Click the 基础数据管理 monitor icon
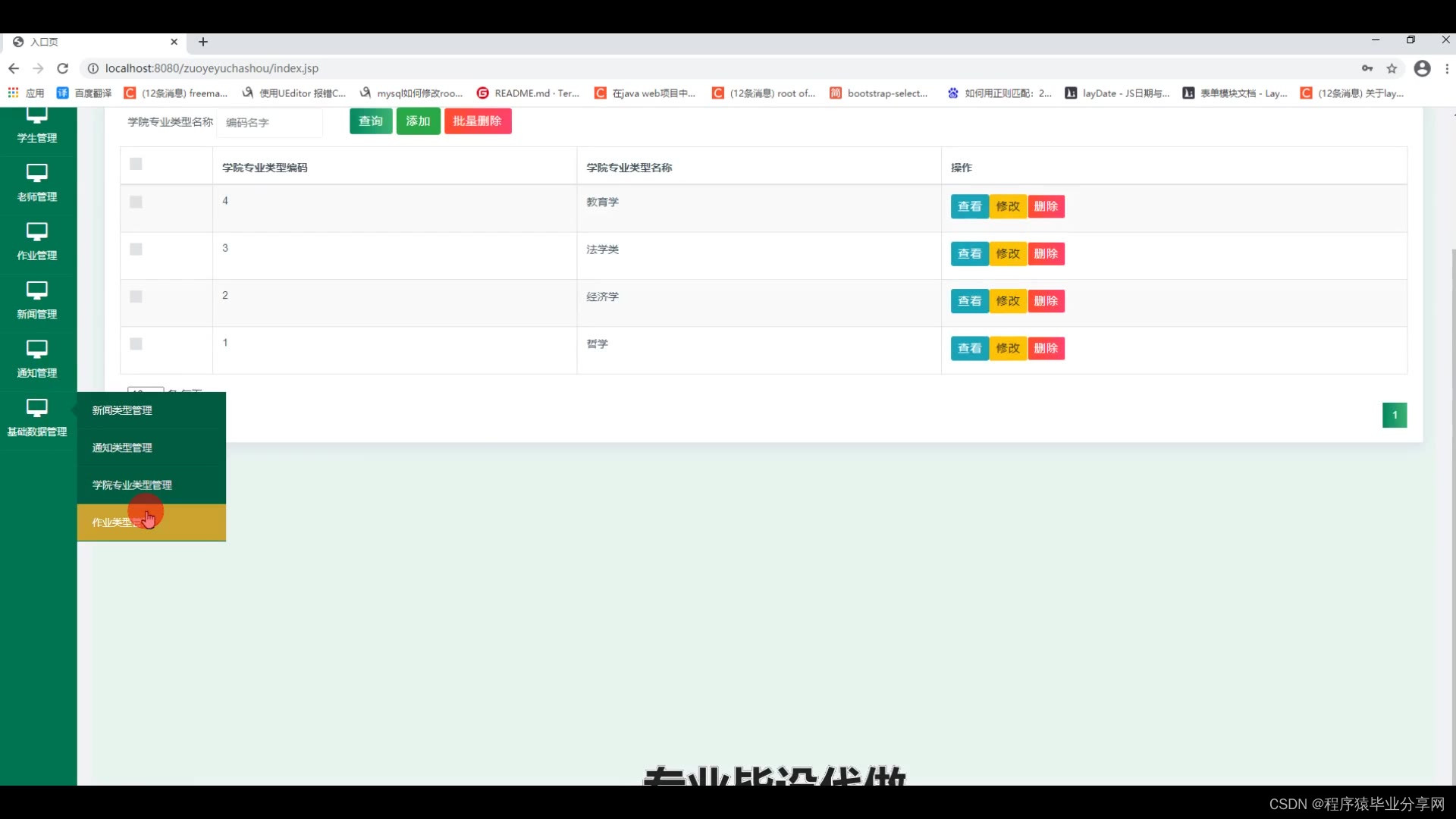Screen dimensions: 1456x819 click(36, 408)
